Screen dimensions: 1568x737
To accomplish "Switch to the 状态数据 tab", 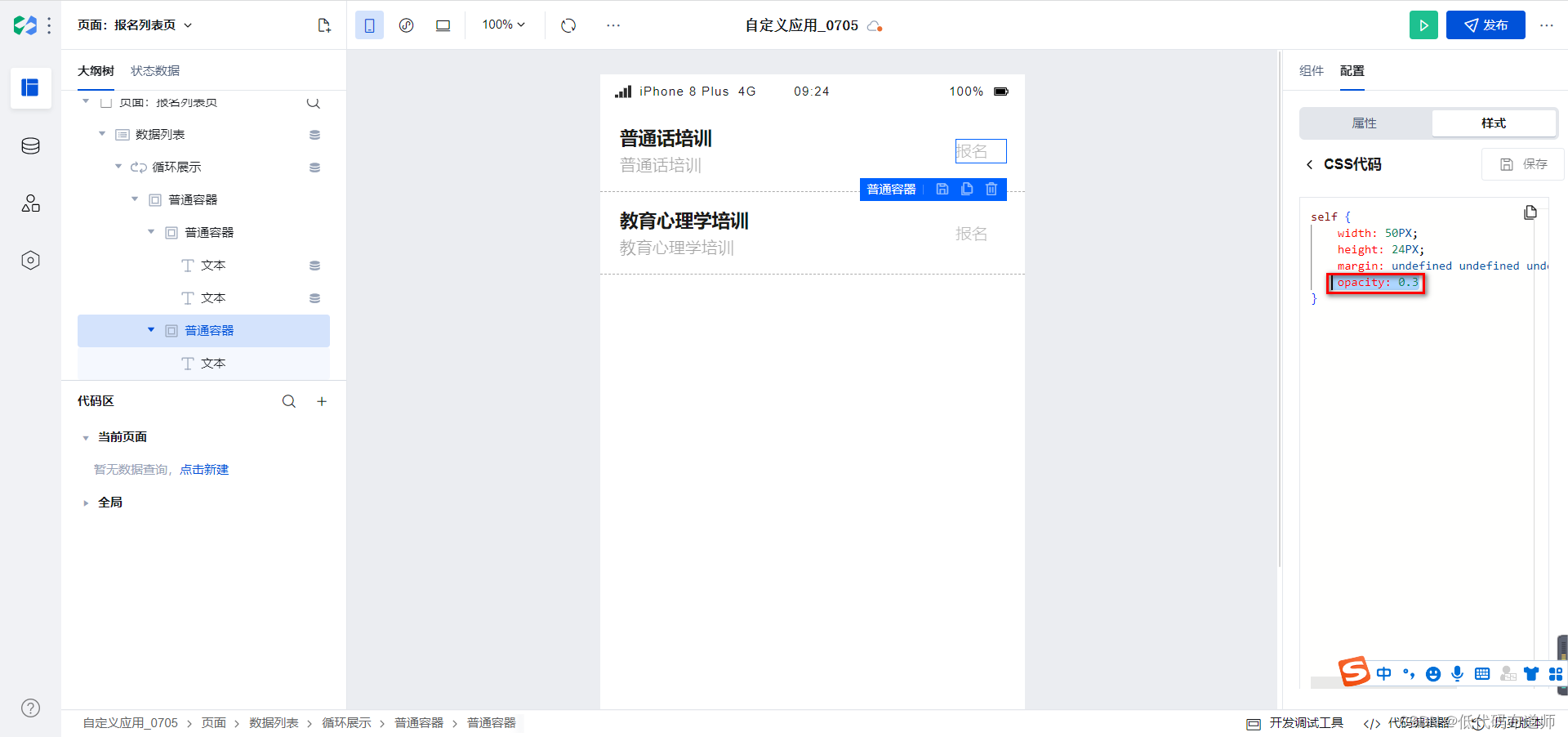I will (x=155, y=71).
